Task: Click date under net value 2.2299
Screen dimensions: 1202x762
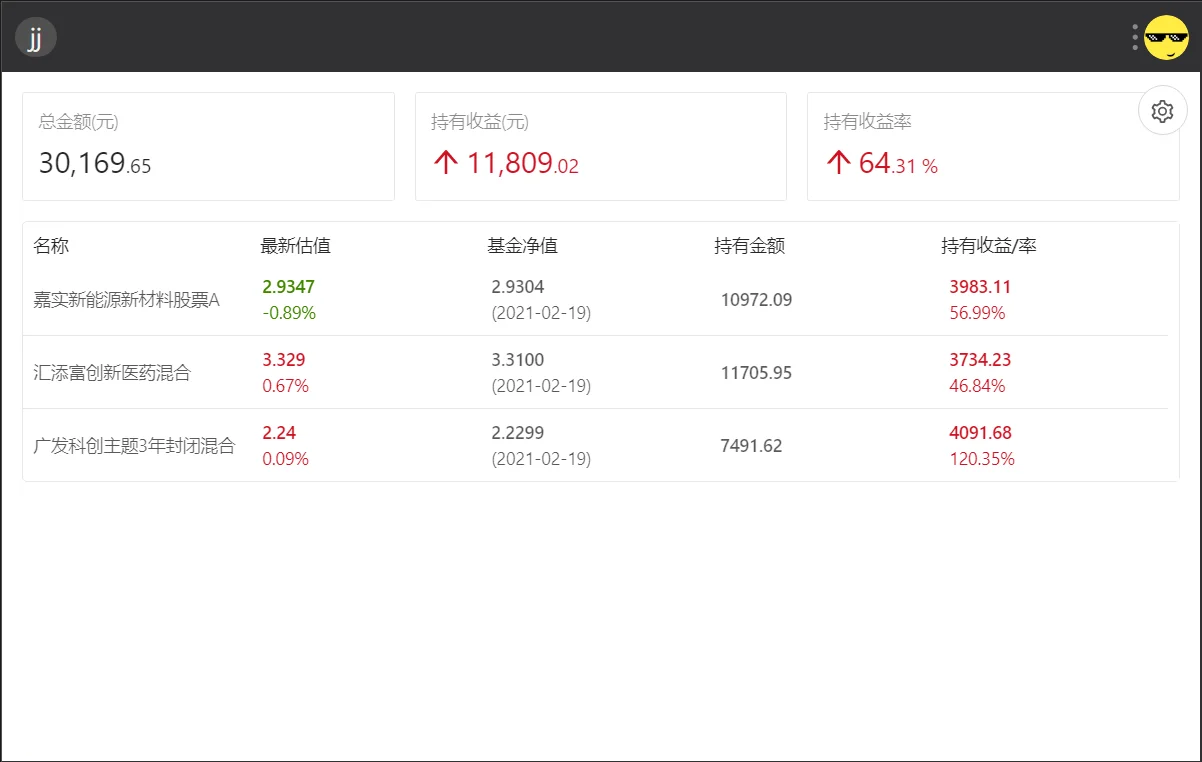Action: pos(541,459)
